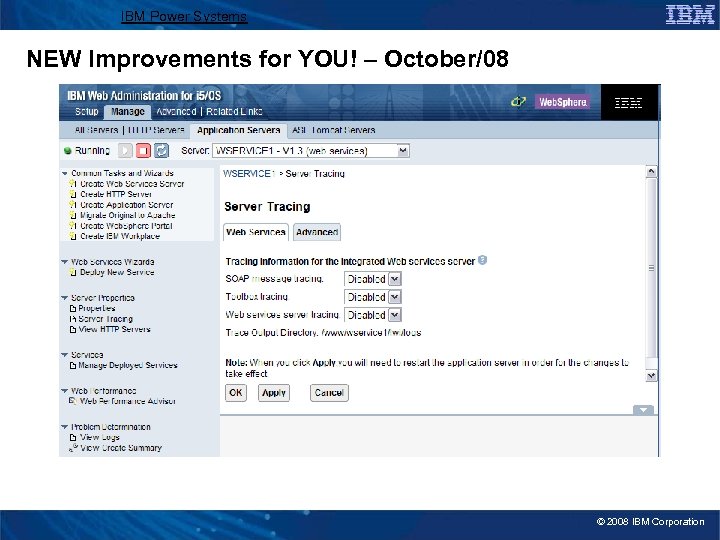Open the Server selection dropdown
Viewport: 720px width, 540px height.
[x=403, y=151]
